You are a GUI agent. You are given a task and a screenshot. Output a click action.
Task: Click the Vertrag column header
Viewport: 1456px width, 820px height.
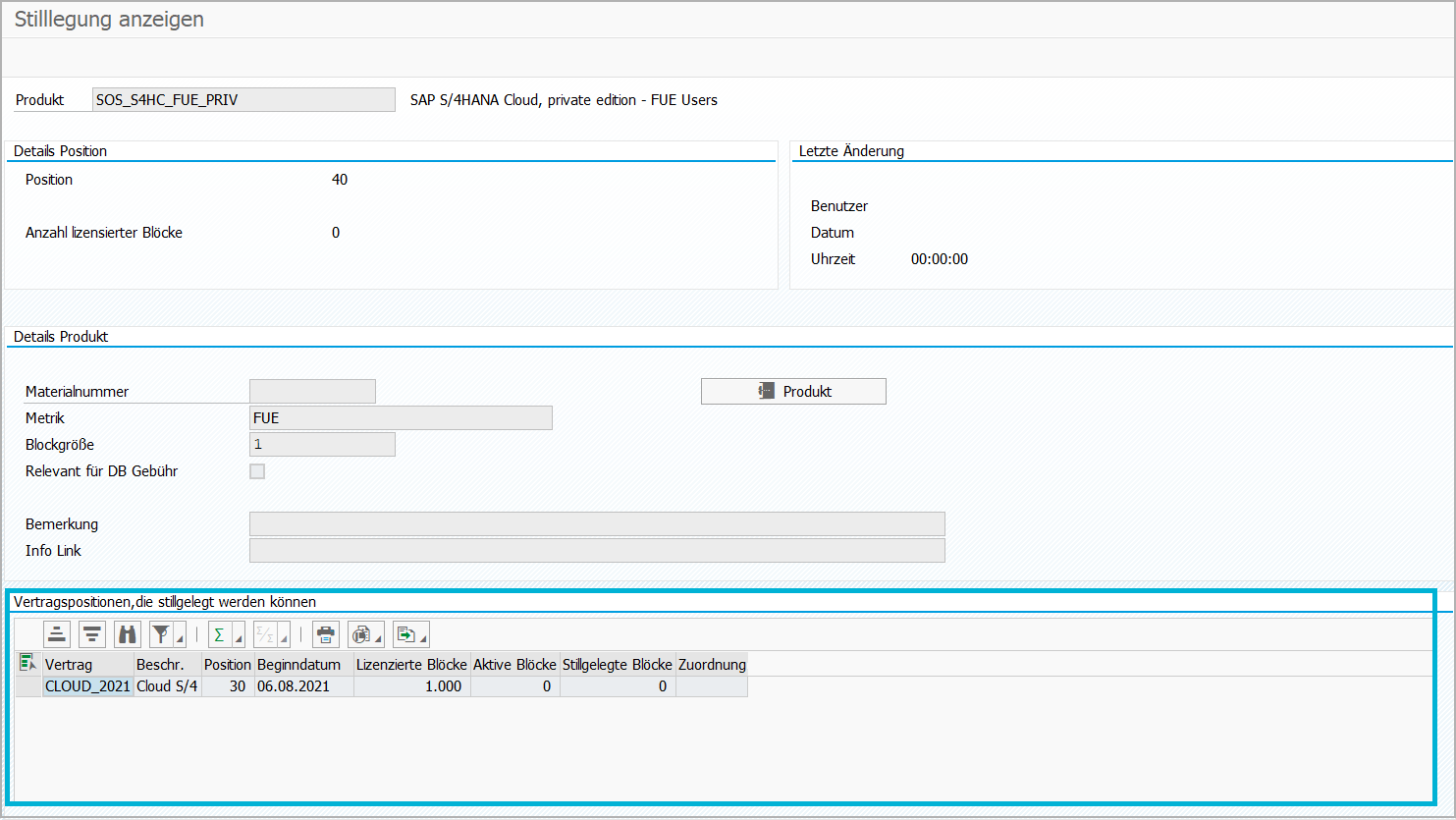(x=88, y=664)
